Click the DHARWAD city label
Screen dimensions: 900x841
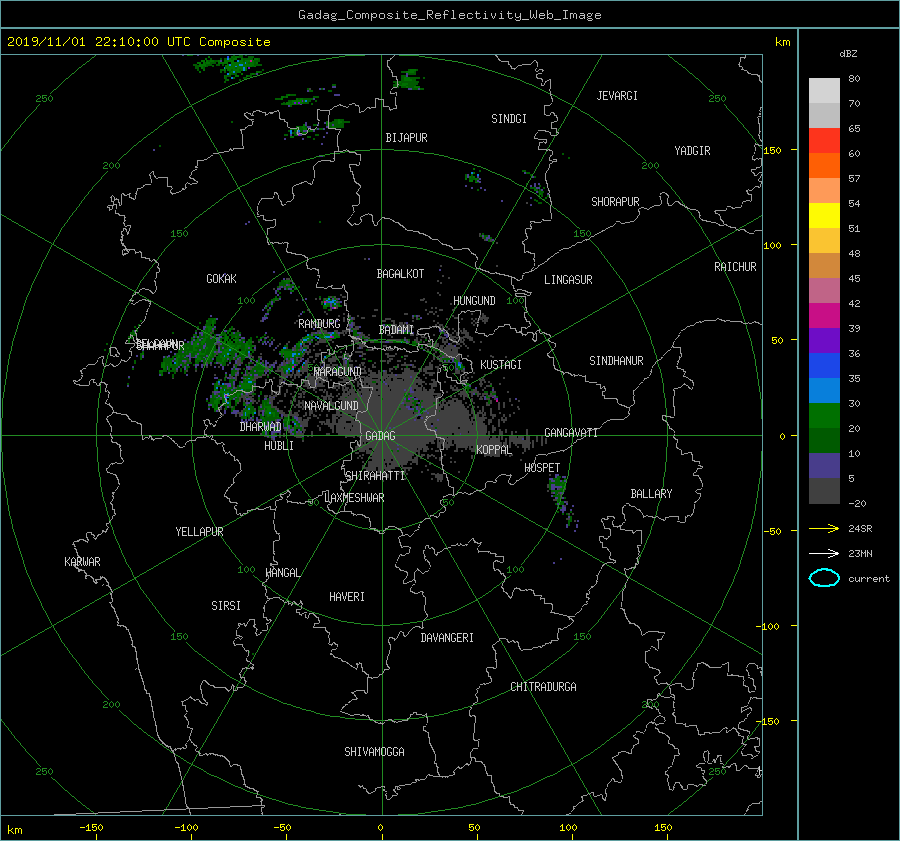[261, 427]
